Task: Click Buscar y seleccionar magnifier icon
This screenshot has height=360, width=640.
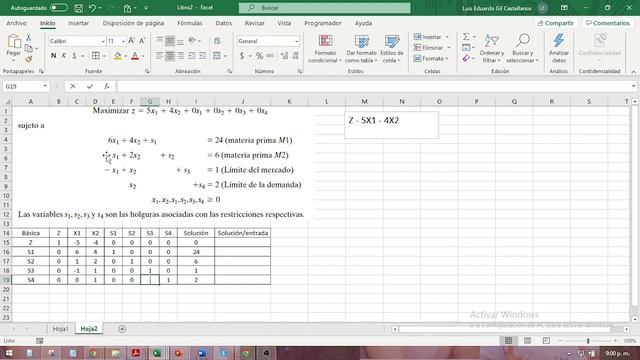Action: click(522, 49)
